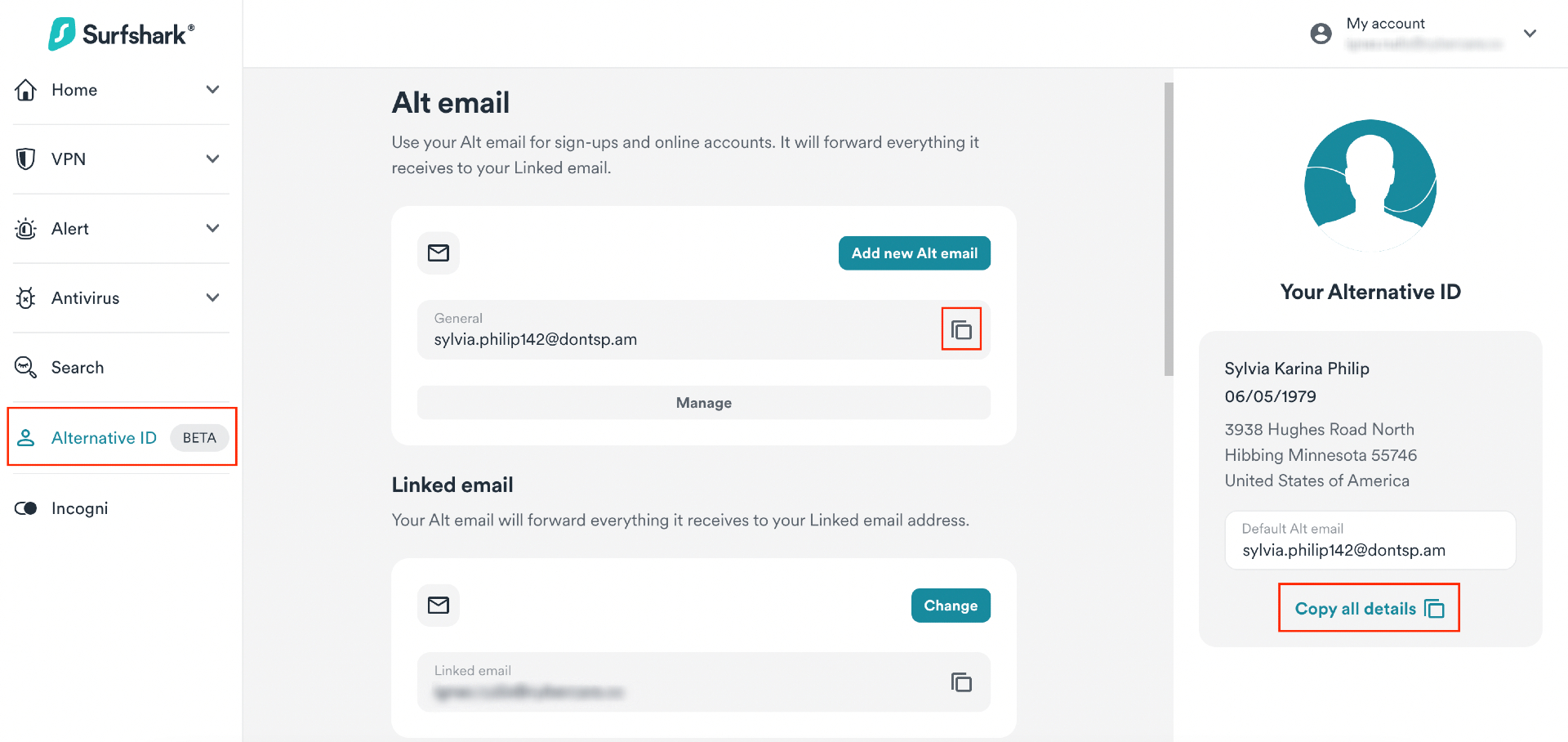This screenshot has height=742, width=1568.
Task: Click Copy all details link
Action: click(x=1369, y=609)
